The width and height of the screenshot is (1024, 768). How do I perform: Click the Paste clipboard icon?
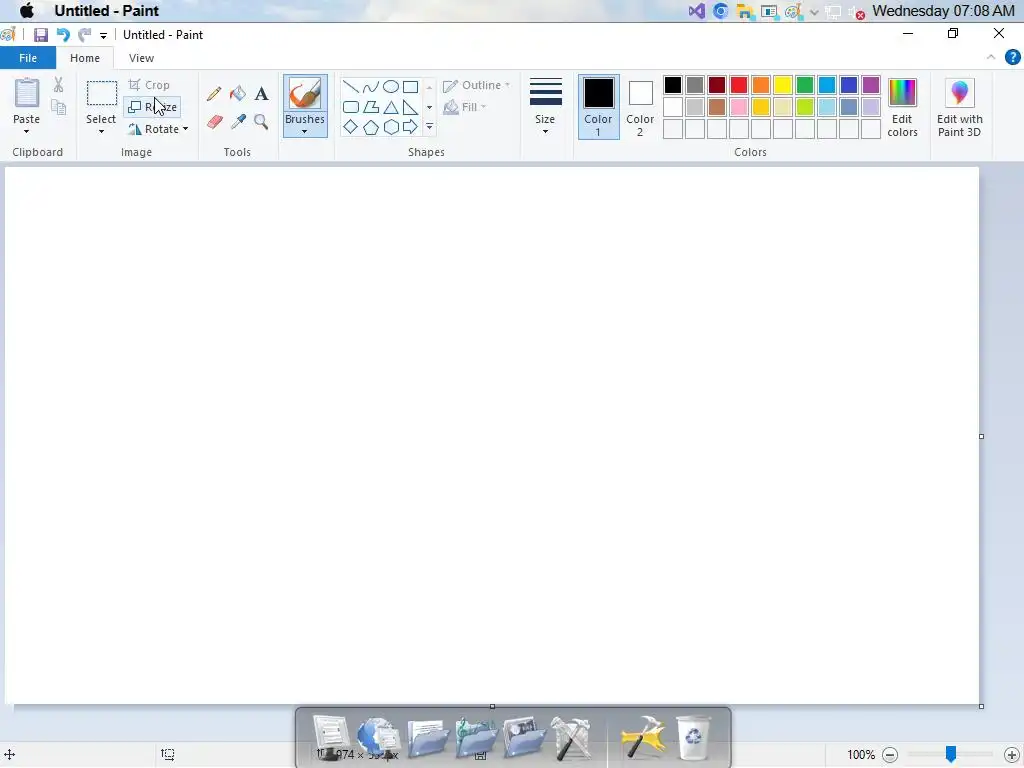(27, 93)
